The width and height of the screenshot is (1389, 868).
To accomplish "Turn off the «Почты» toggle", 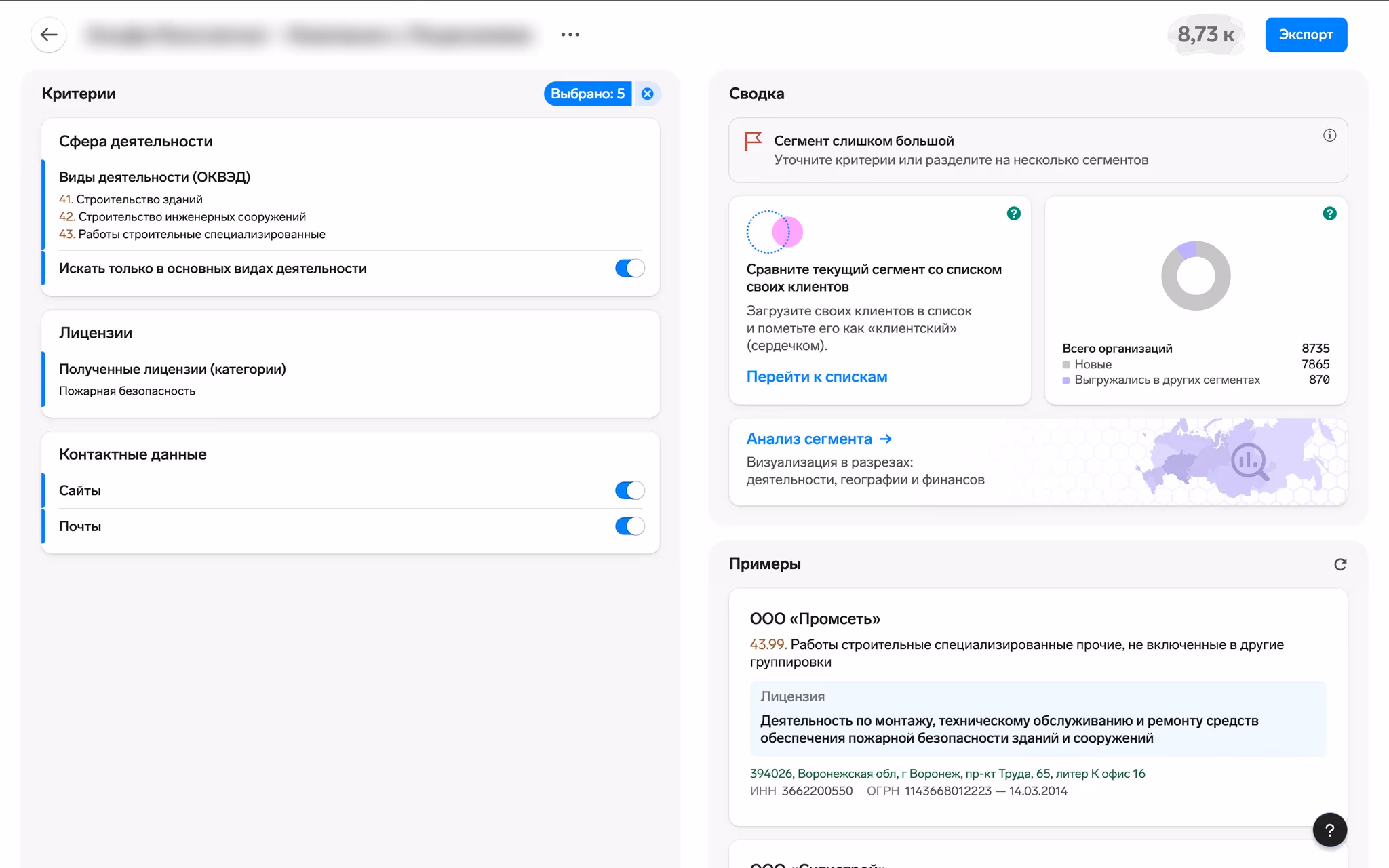I will click(629, 526).
